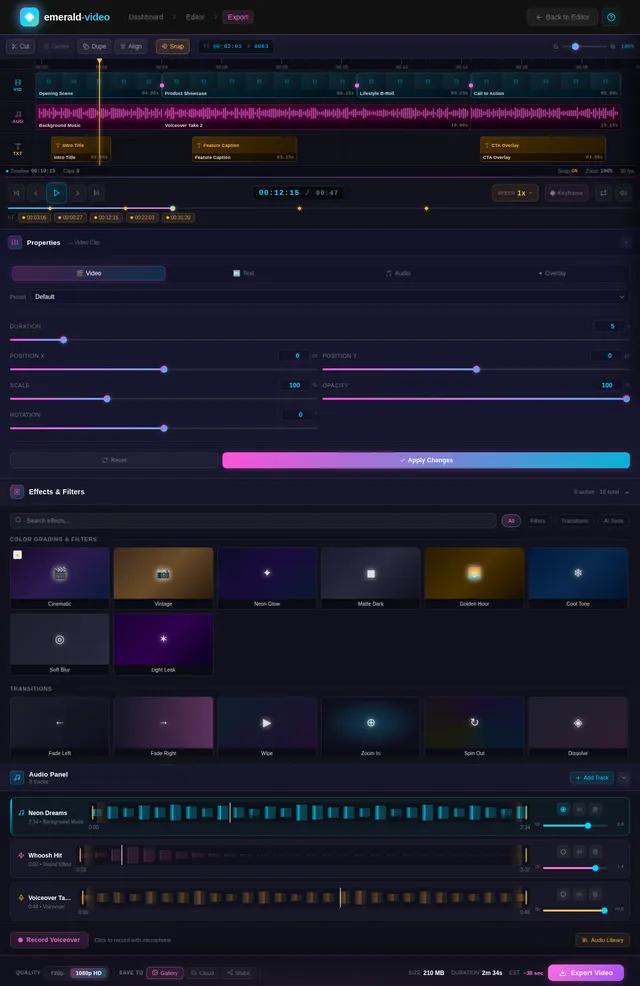Image resolution: width=640 pixels, height=986 pixels.
Task: Toggle solo on the Voiceover track
Action: [563, 894]
